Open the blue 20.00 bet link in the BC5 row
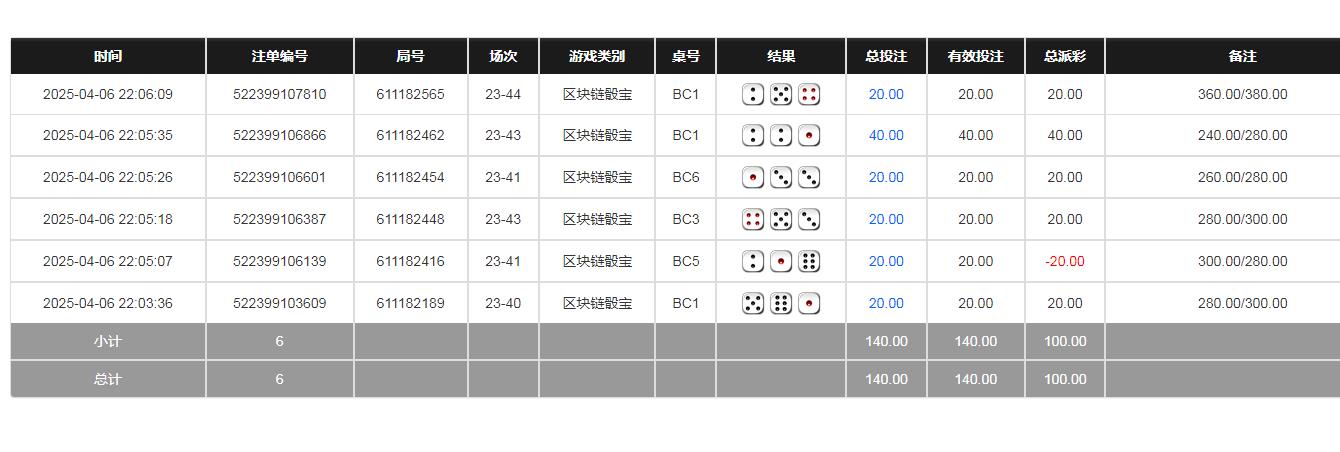This screenshot has width=1340, height=452. (886, 262)
